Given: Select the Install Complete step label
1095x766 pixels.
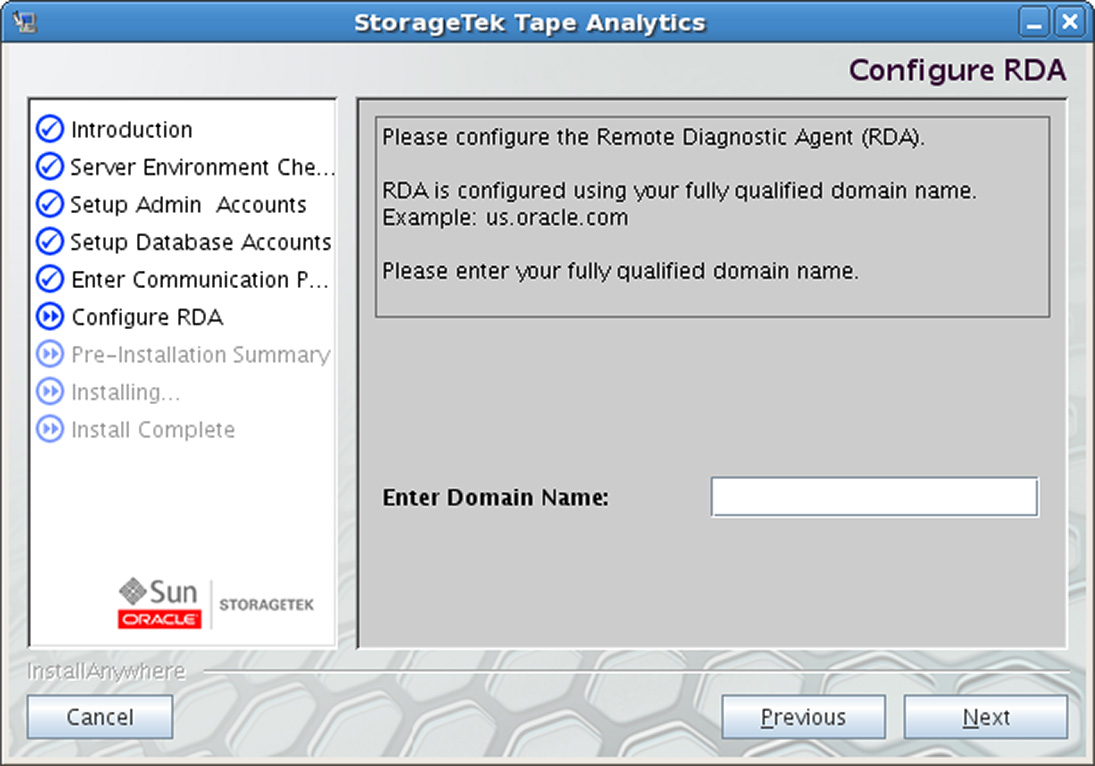Looking at the screenshot, I should pos(153,430).
